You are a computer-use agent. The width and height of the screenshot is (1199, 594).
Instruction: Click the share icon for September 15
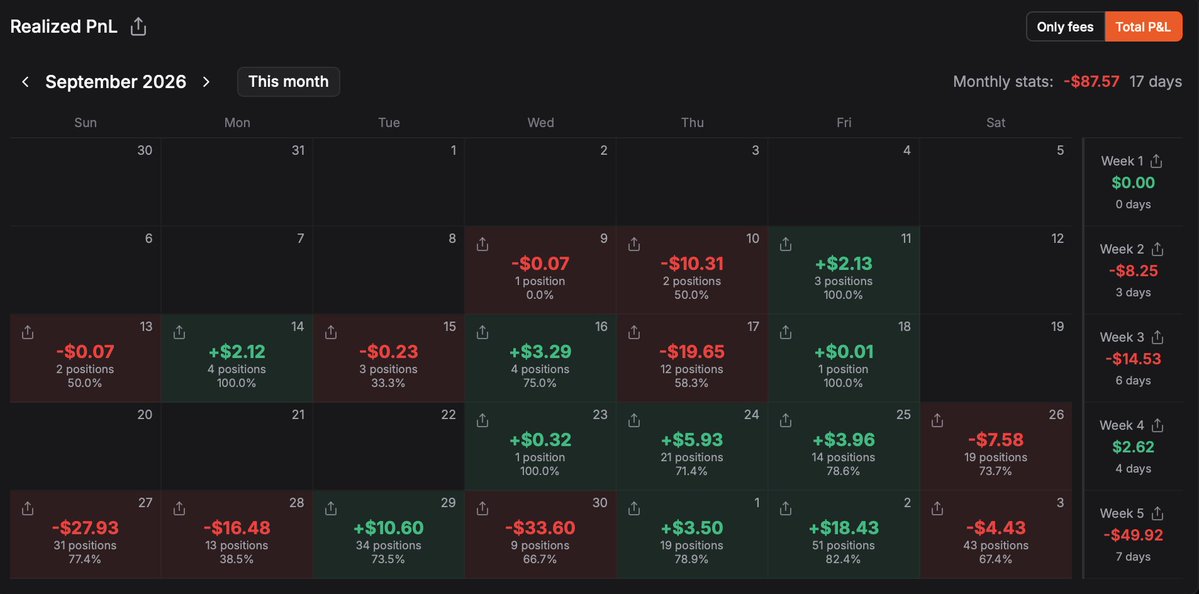tap(331, 333)
